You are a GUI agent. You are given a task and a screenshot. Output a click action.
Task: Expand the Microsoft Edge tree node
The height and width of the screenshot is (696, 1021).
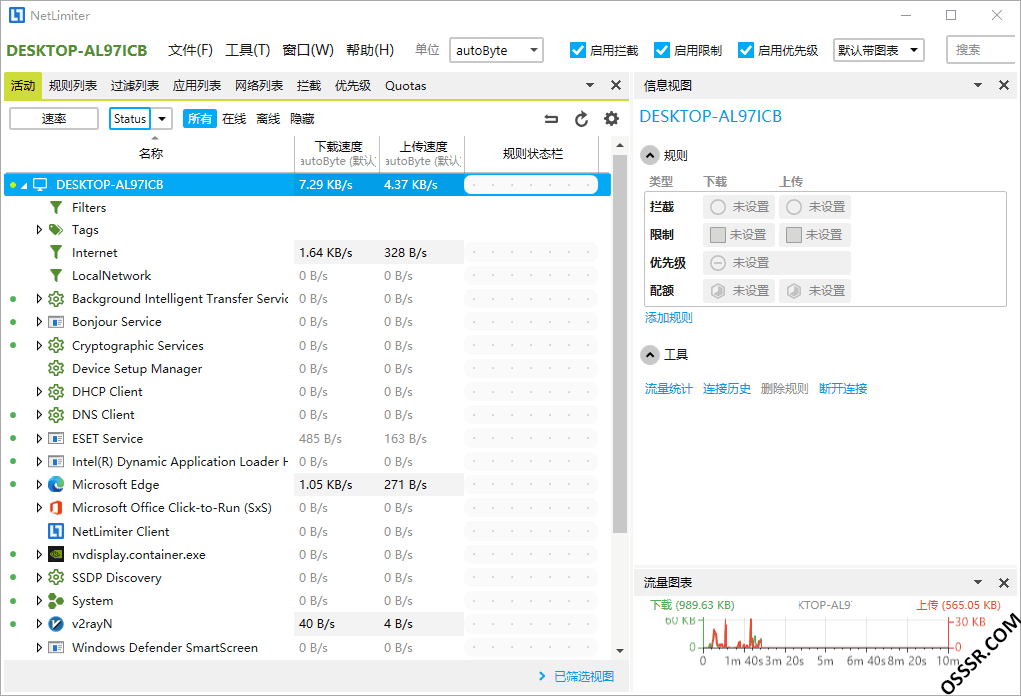39,484
